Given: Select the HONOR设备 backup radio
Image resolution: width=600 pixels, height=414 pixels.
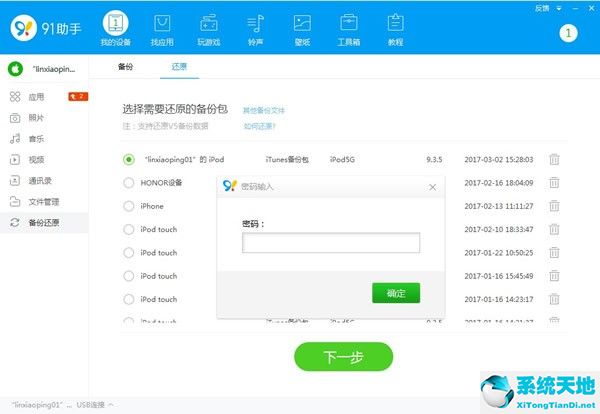Looking at the screenshot, I should (x=129, y=183).
